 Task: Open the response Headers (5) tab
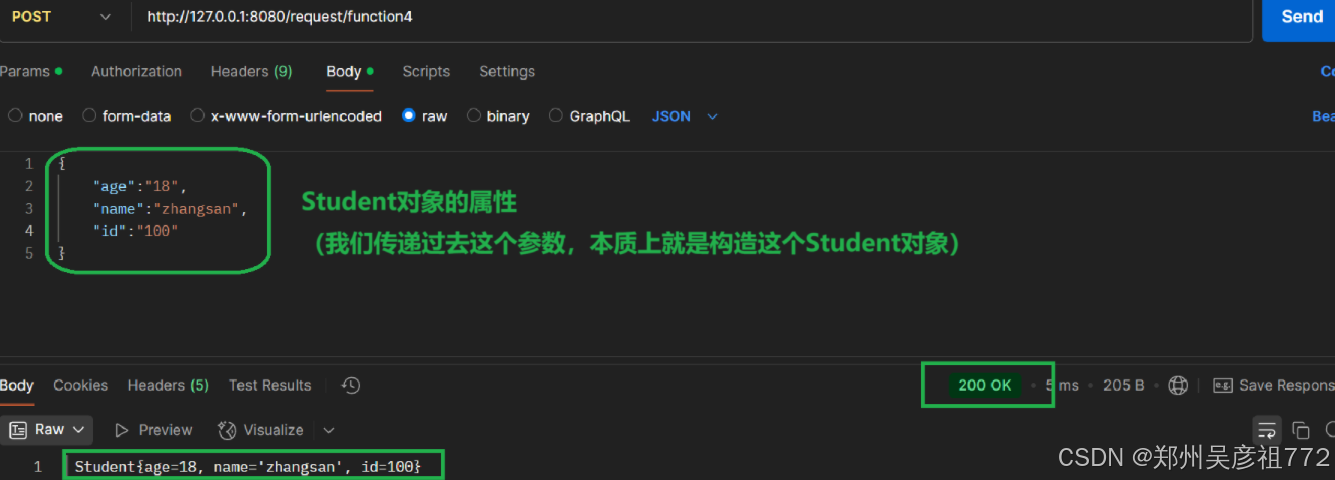click(168, 385)
